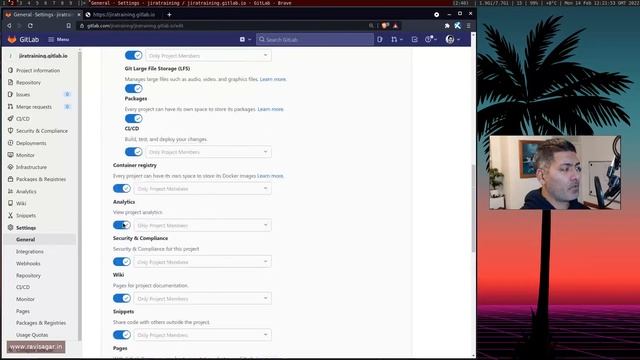
Task: Toggle the Container registry switch
Action: pyautogui.click(x=122, y=189)
